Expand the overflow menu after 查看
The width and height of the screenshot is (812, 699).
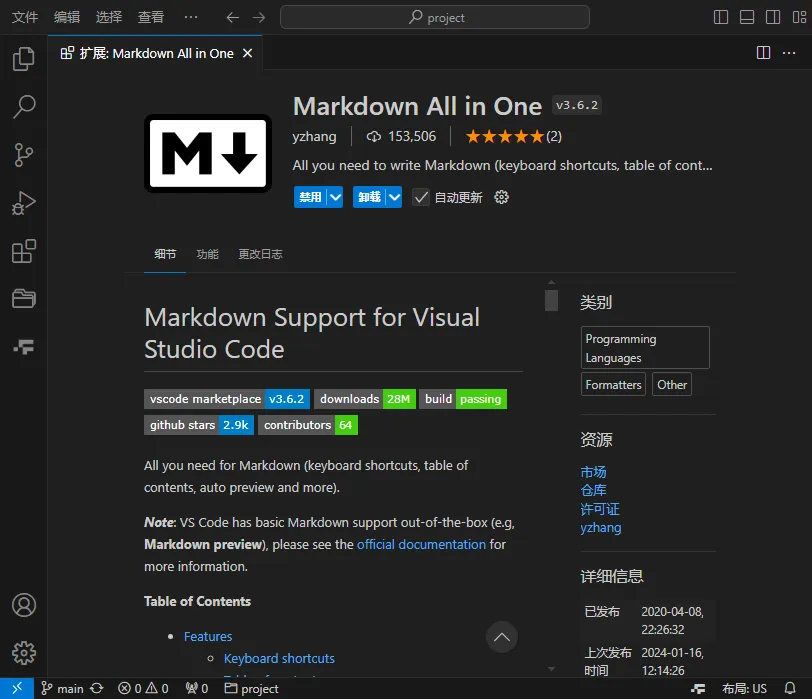tap(191, 17)
